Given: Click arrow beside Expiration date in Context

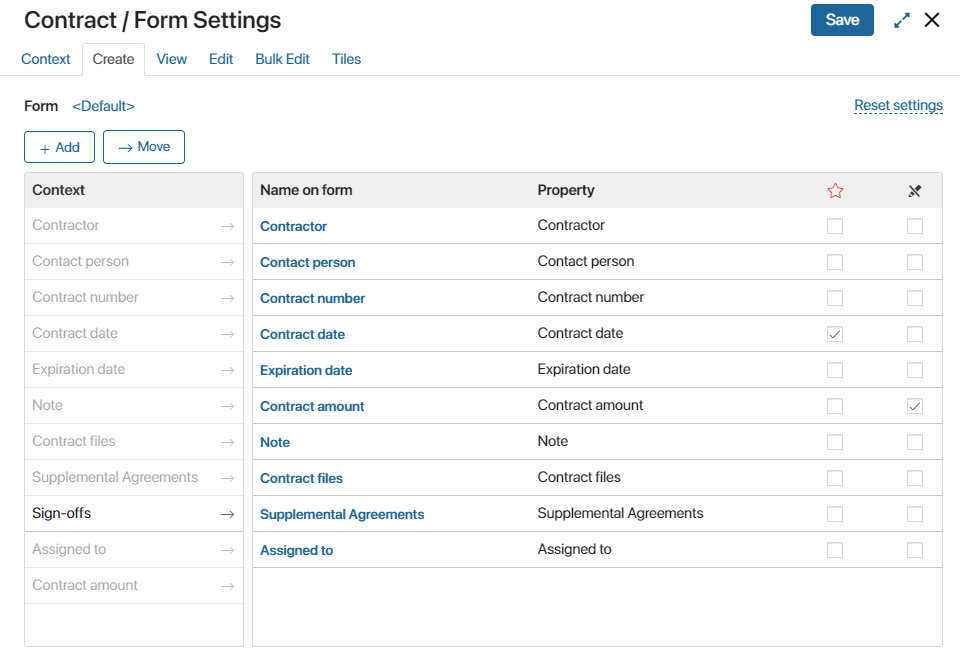Looking at the screenshot, I should tap(227, 370).
